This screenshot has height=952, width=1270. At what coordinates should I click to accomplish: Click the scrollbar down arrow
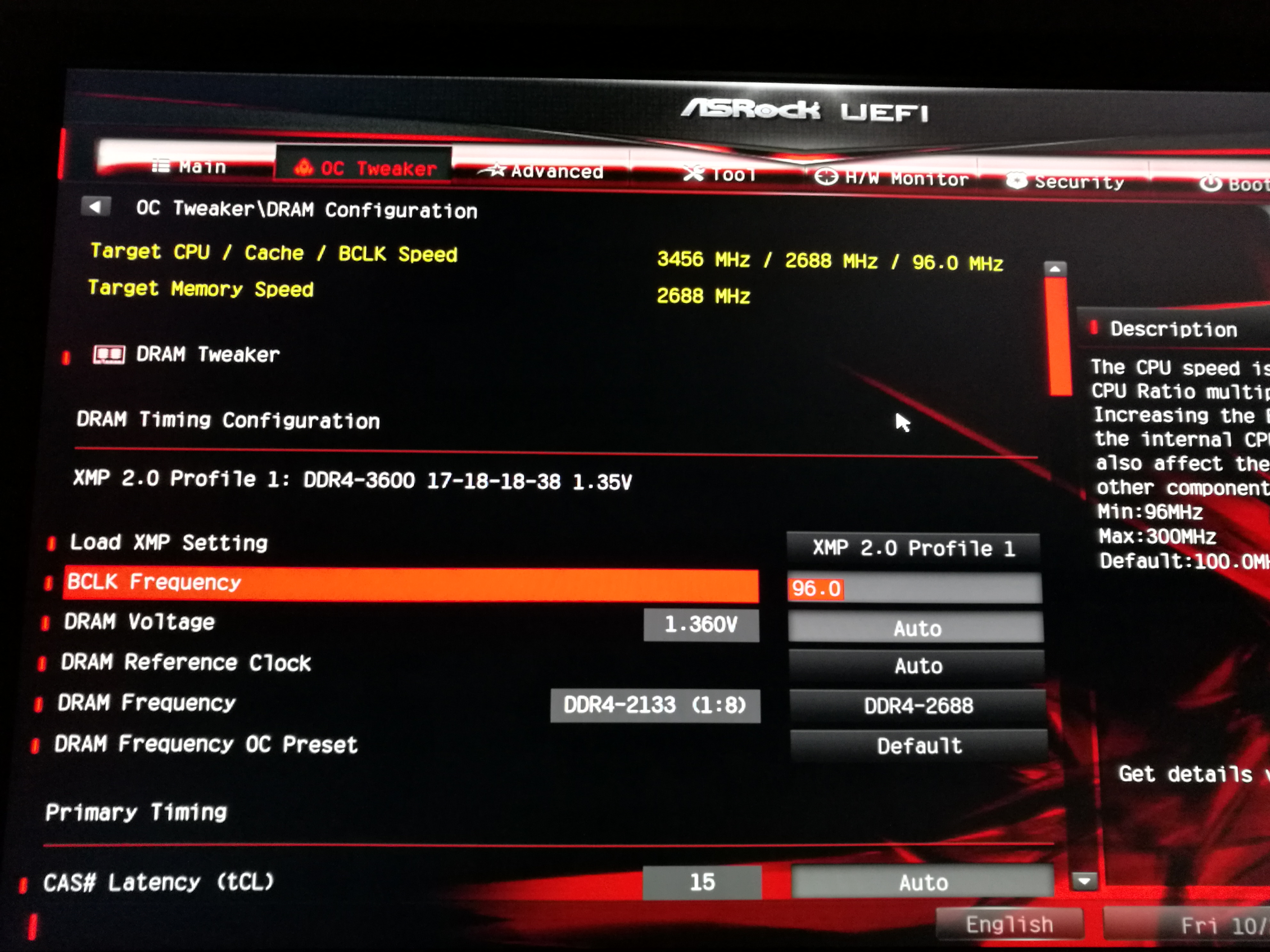tap(1085, 881)
